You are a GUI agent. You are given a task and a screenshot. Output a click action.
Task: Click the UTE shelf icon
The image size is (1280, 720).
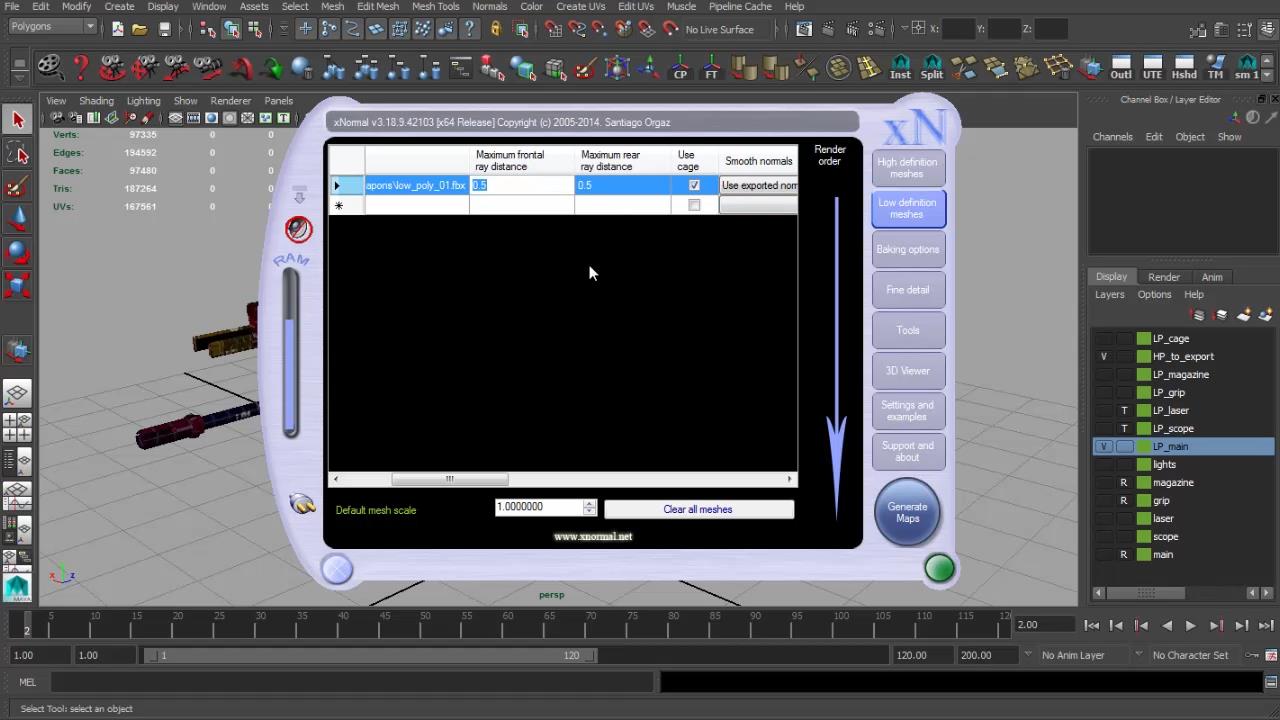(x=1153, y=68)
